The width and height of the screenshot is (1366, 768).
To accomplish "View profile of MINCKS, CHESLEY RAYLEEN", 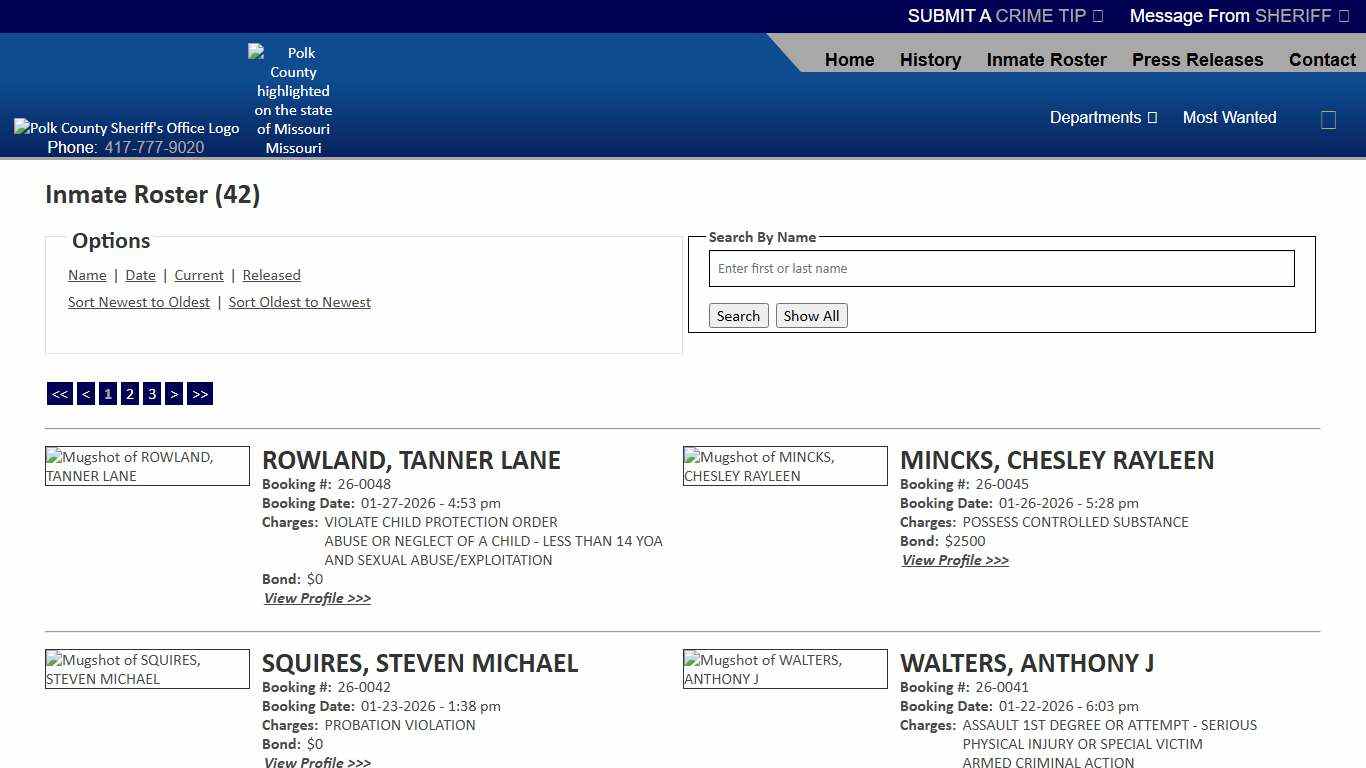I will [954, 560].
